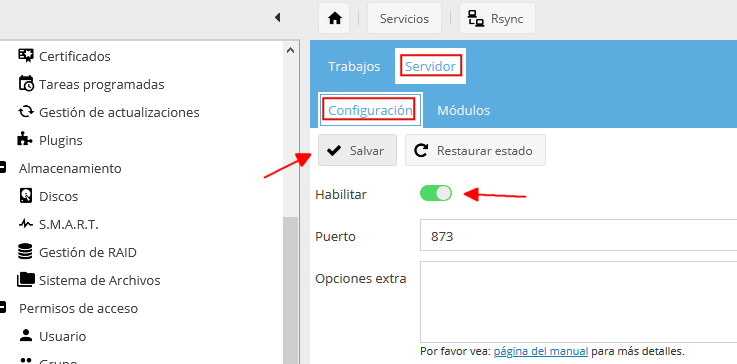The height and width of the screenshot is (364, 737).
Task: Click the Restaurar estado button
Action: tap(475, 150)
